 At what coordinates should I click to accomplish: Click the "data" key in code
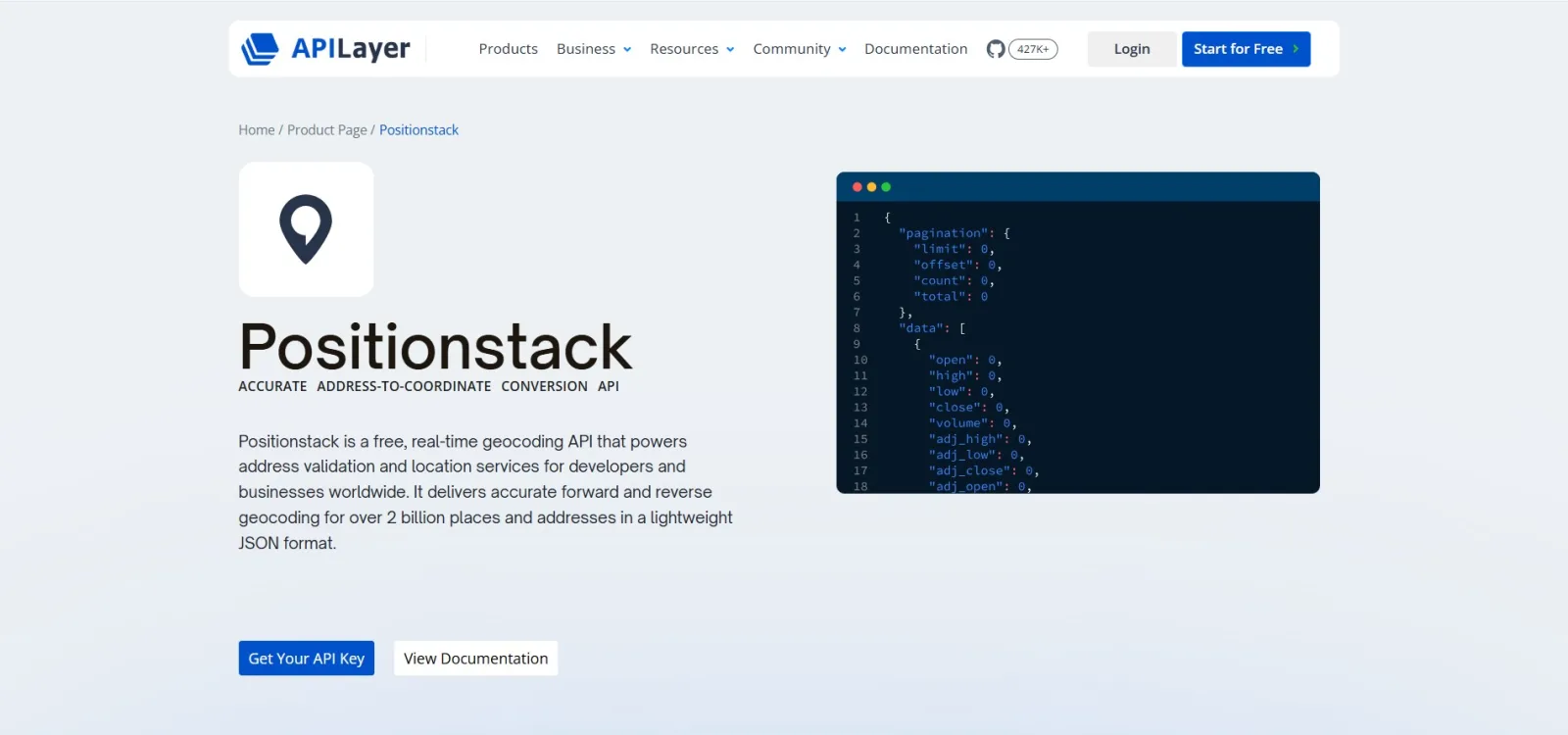click(x=921, y=328)
